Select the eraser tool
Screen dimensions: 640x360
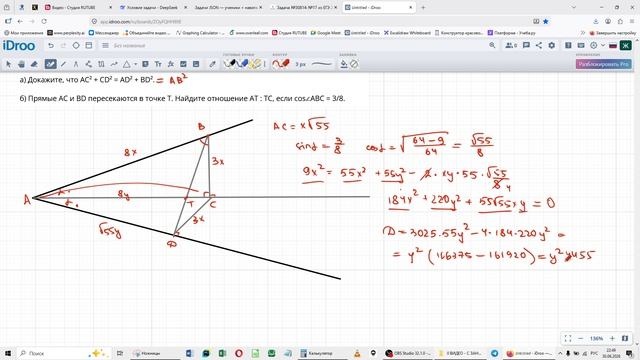coord(35,64)
